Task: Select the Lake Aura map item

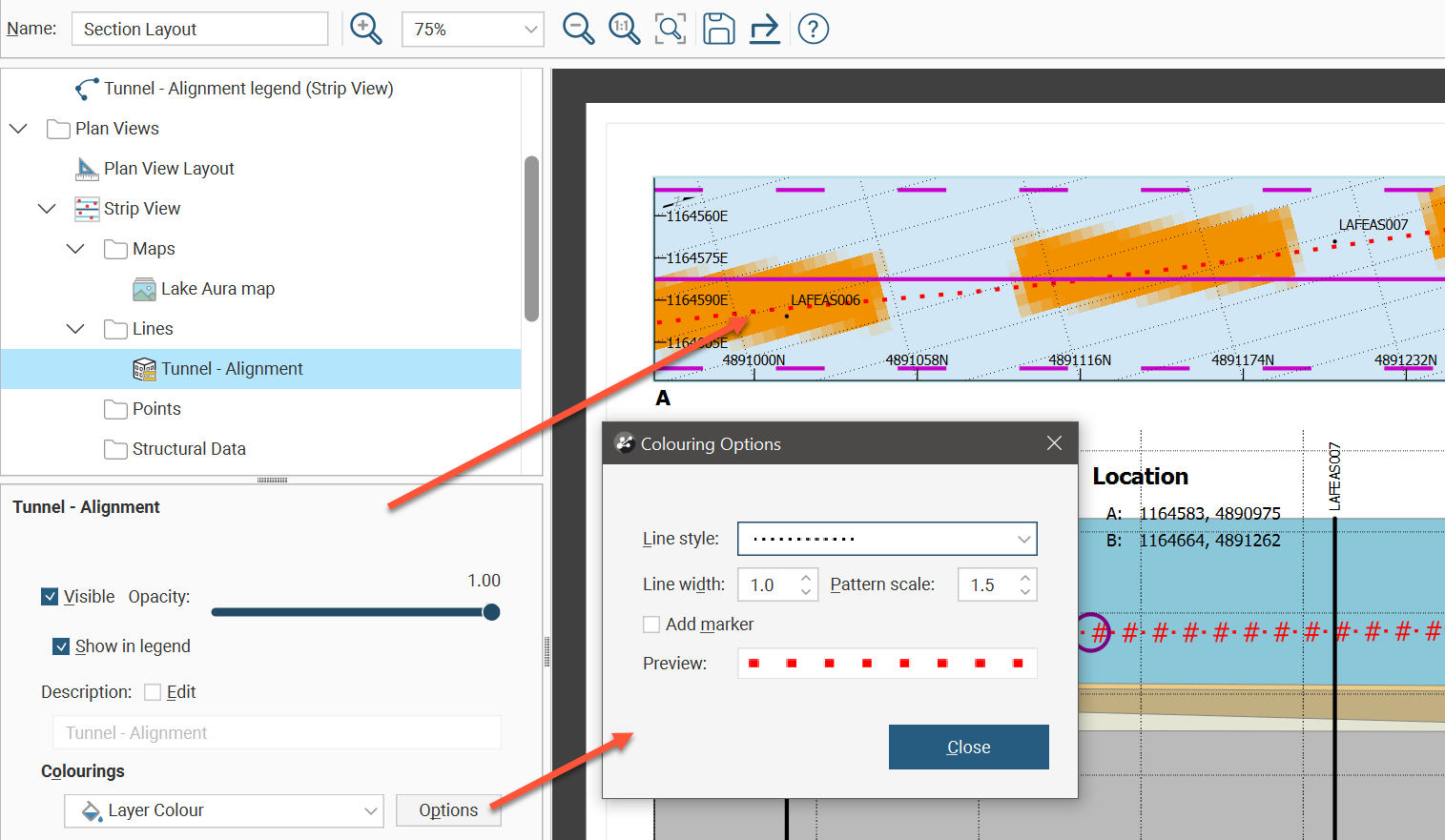Action: [x=217, y=289]
